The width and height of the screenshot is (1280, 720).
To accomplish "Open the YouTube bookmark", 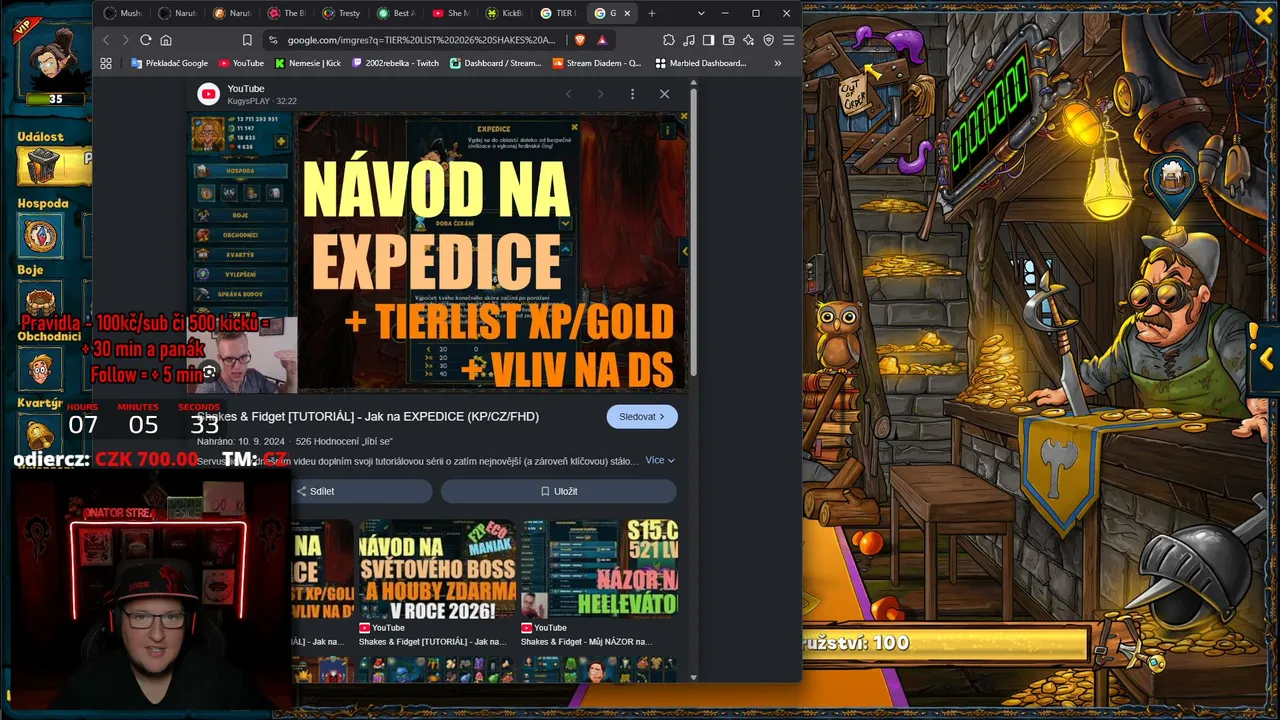I will coord(241,63).
